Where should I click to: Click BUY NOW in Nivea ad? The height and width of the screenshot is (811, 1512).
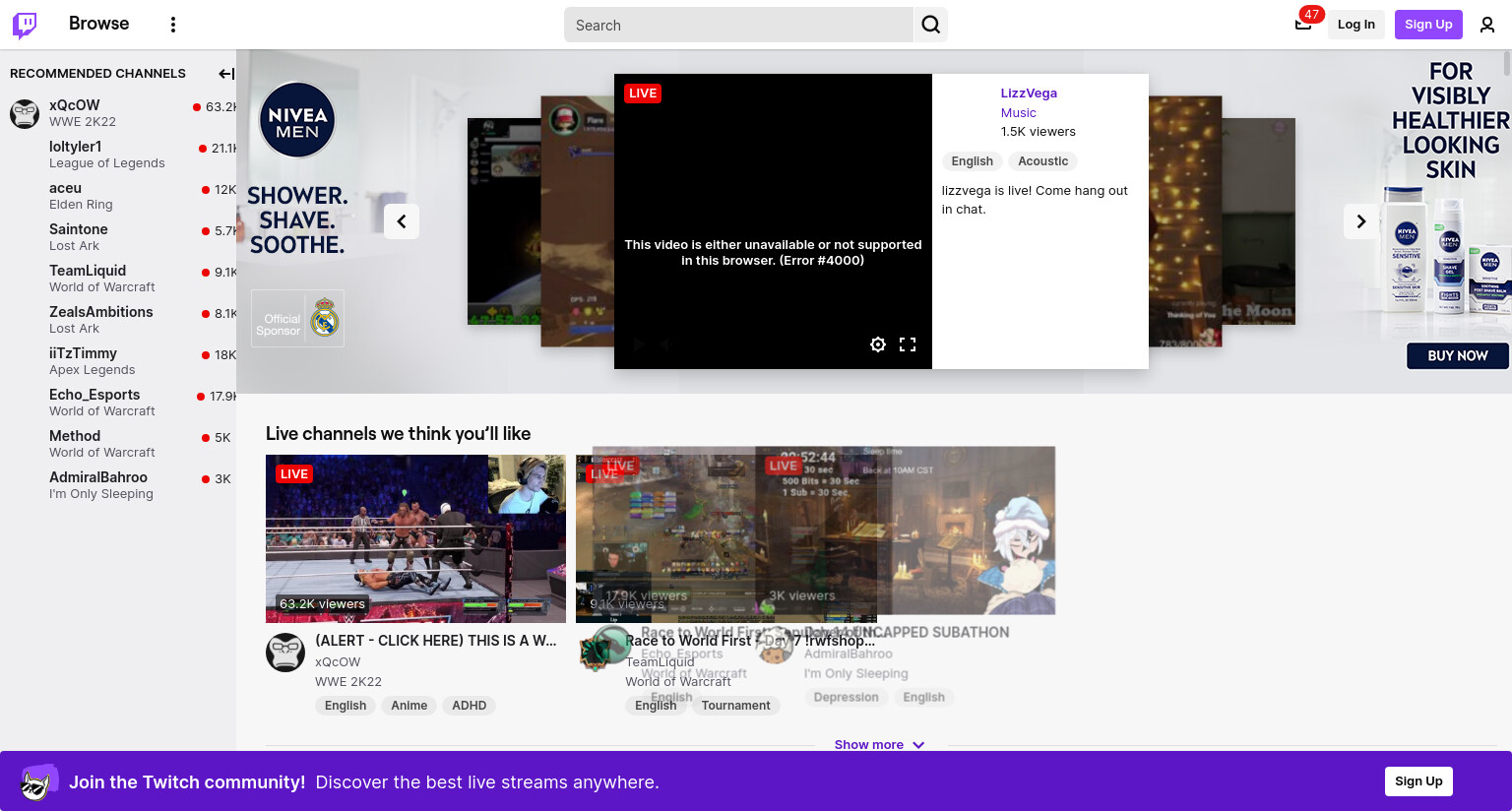click(x=1457, y=356)
